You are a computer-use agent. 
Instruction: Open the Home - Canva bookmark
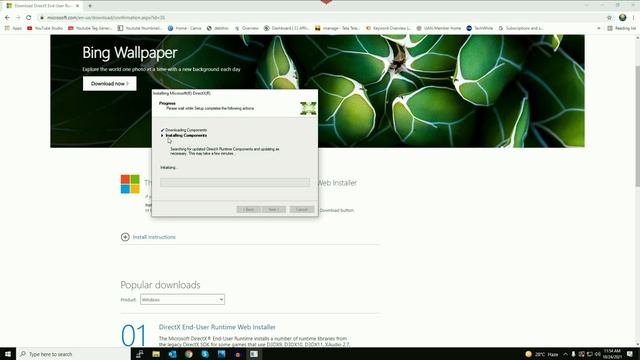184,28
